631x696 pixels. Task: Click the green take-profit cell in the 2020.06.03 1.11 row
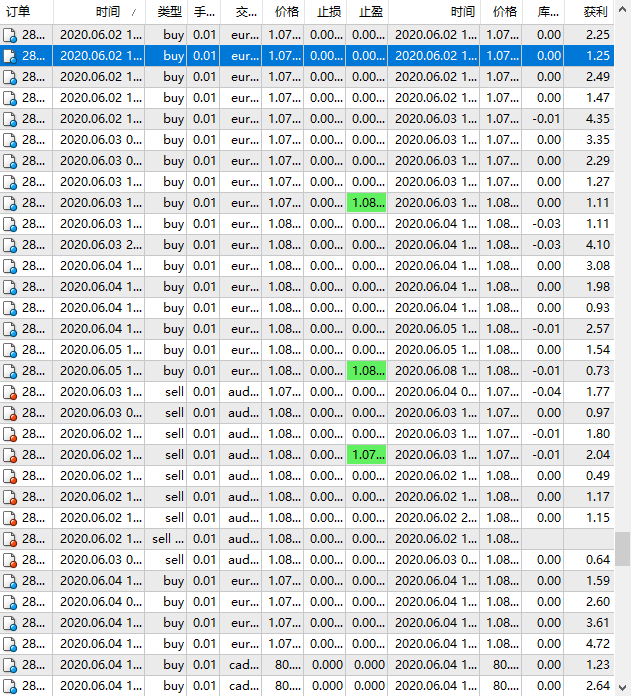click(367, 203)
